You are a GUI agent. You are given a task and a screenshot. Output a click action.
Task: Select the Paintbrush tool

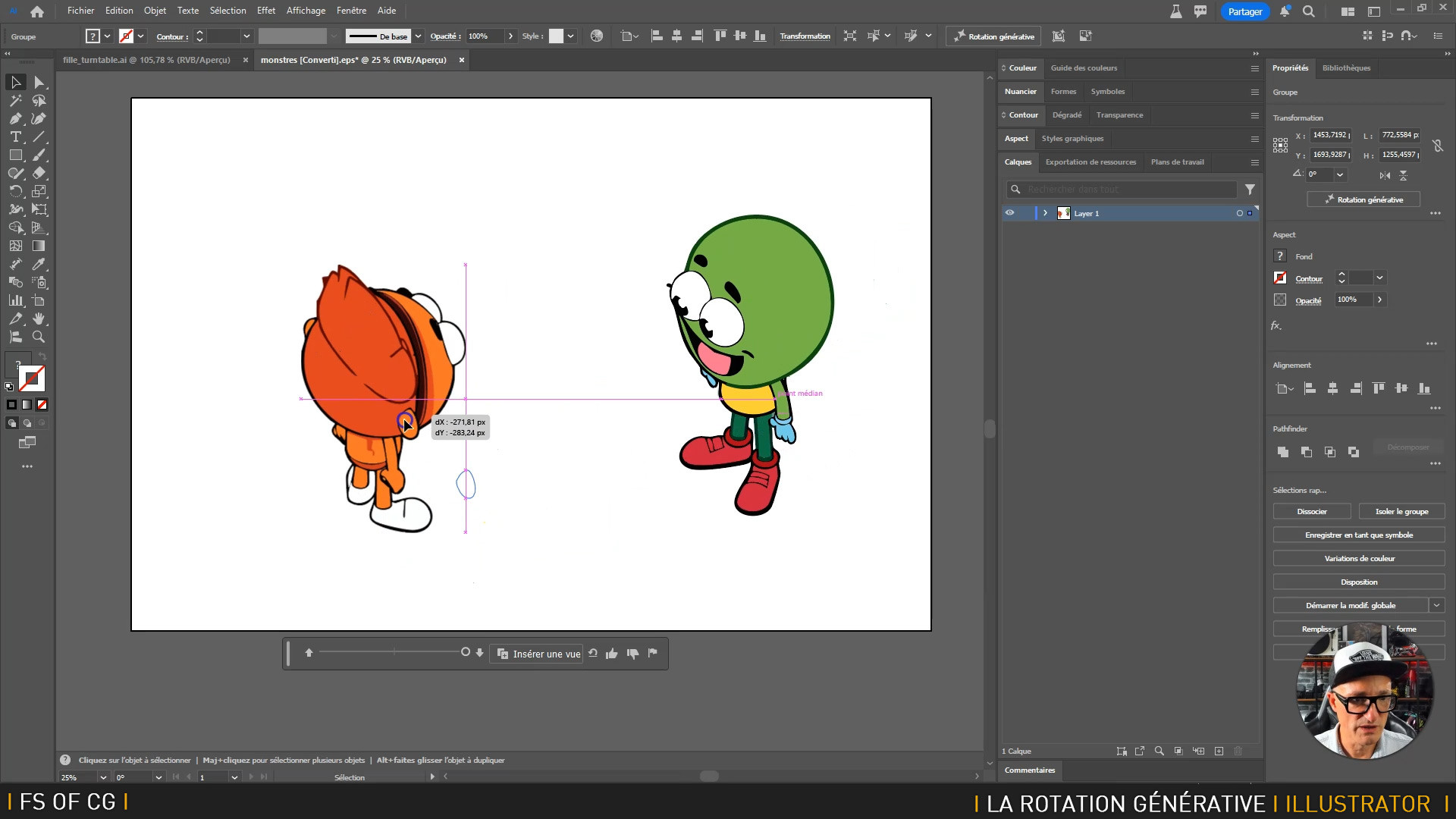pos(39,155)
